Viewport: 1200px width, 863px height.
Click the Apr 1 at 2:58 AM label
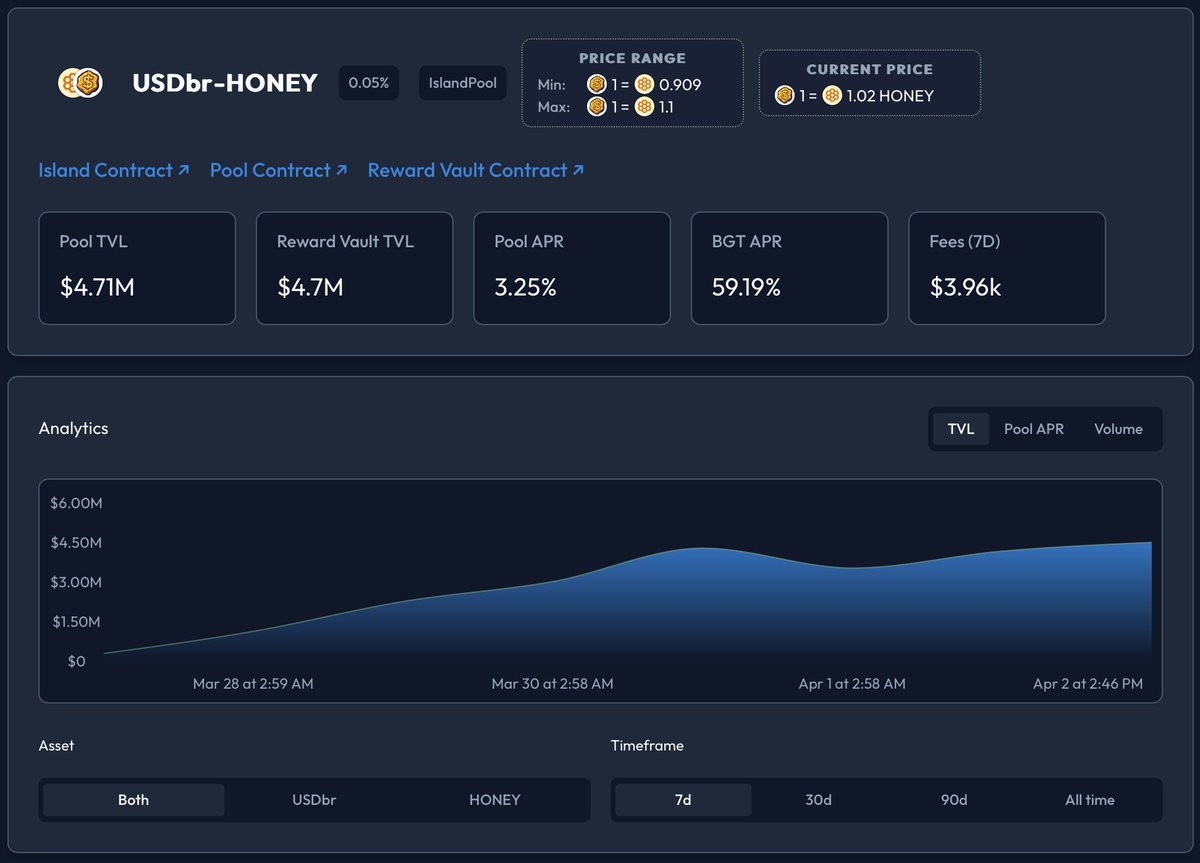[x=852, y=684]
